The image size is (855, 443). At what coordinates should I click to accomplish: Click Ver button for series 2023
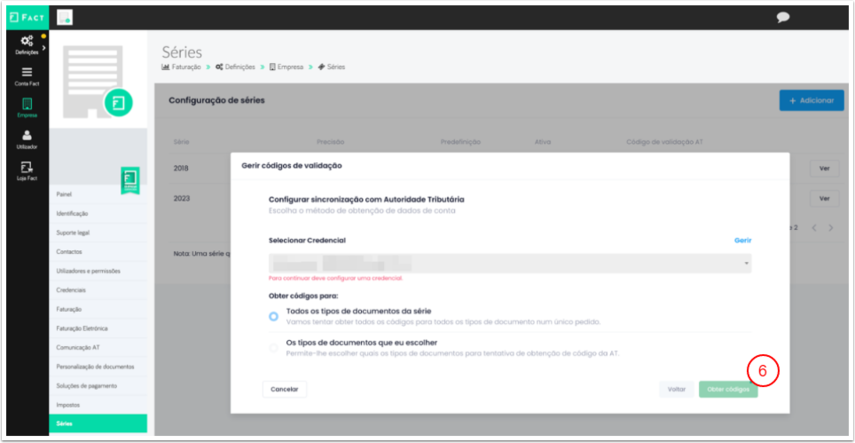pyautogui.click(x=824, y=199)
